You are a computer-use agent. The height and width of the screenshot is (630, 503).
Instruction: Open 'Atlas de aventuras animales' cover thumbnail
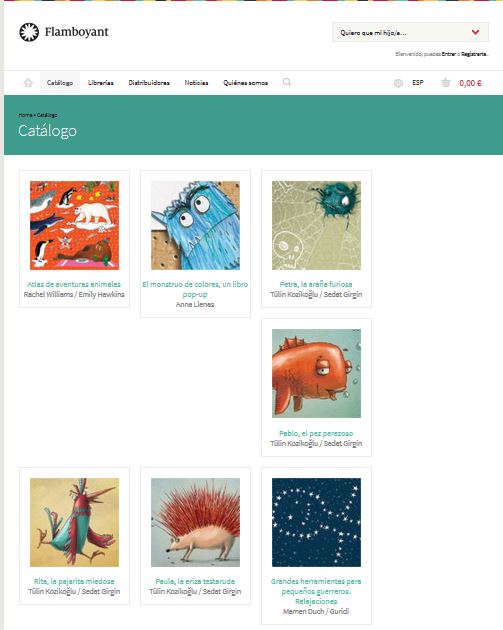[x=74, y=225]
